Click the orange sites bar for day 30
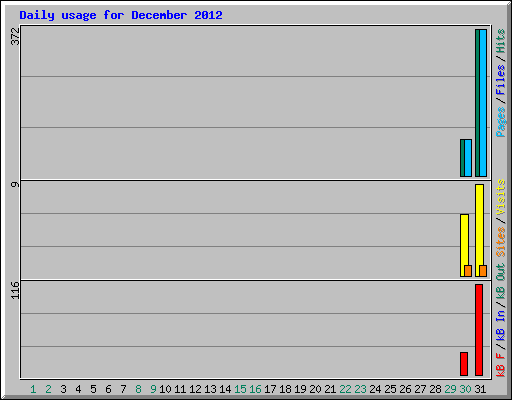The height and width of the screenshot is (400, 512). [x=468, y=271]
